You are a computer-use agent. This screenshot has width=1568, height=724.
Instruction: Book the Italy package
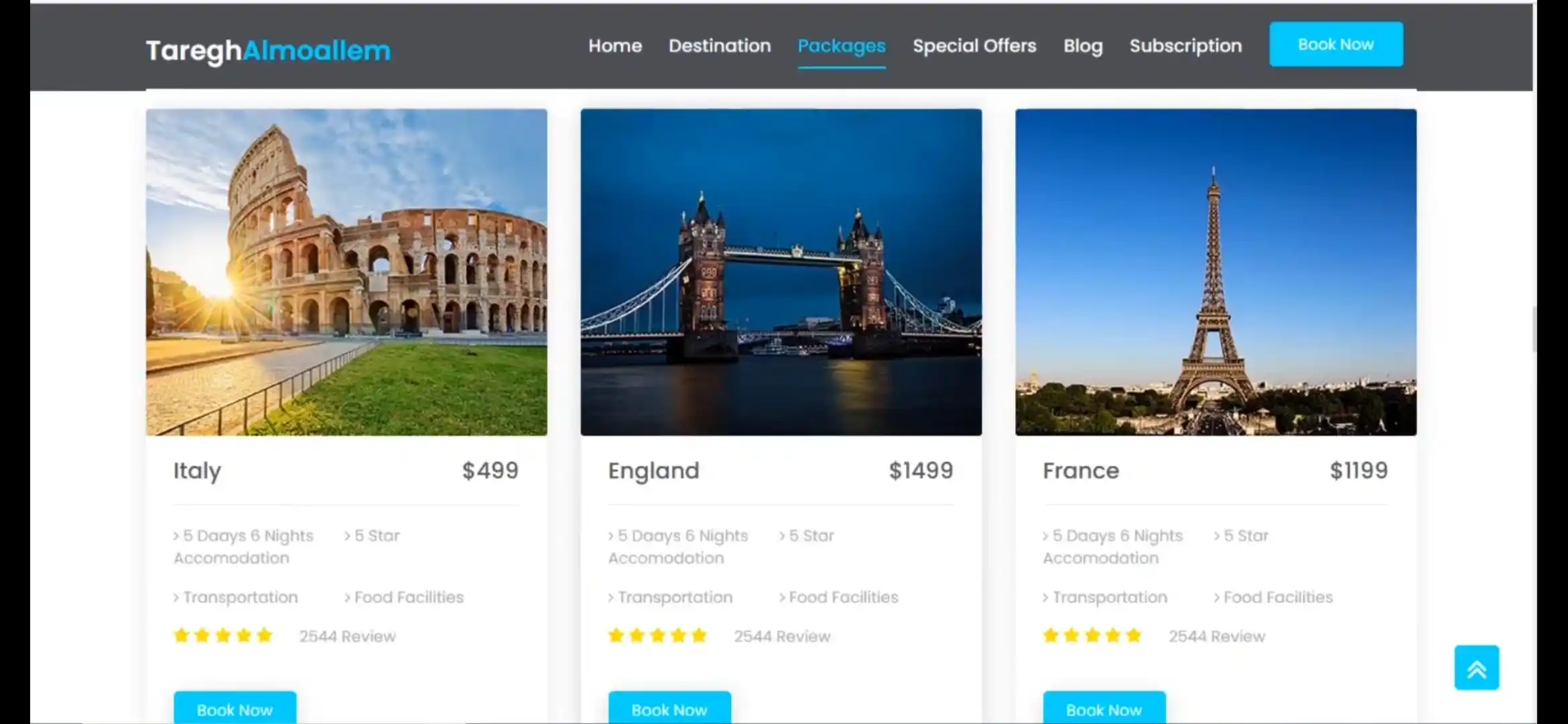click(235, 709)
